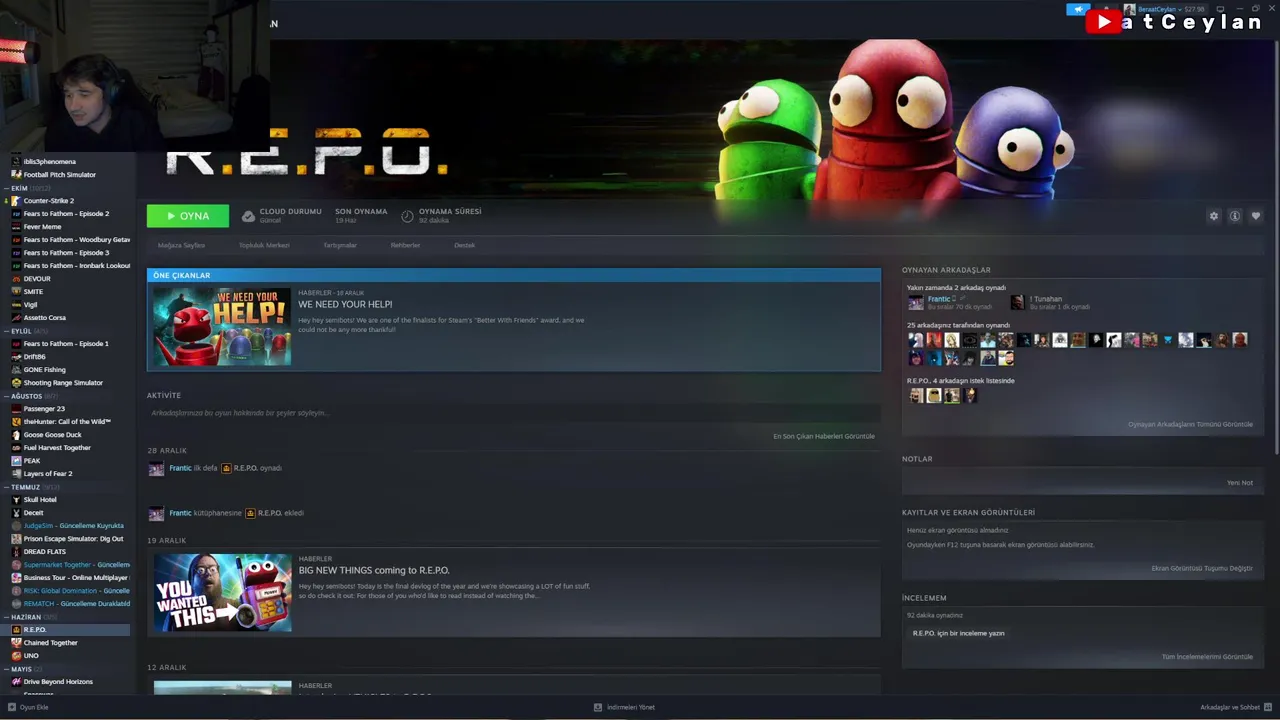The width and height of the screenshot is (1280, 720).
Task: Open Tunahan's friend avatar
Action: click(1017, 302)
